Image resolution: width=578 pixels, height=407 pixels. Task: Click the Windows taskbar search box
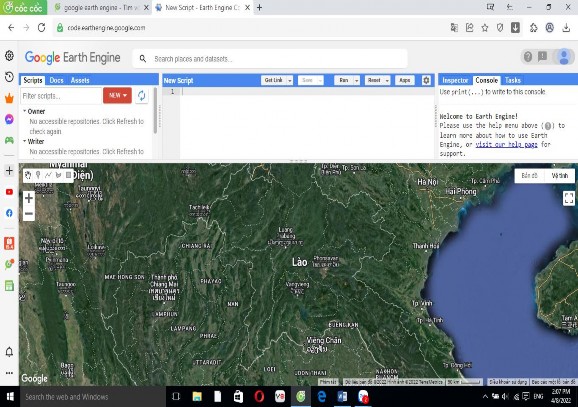pyautogui.click(x=93, y=397)
